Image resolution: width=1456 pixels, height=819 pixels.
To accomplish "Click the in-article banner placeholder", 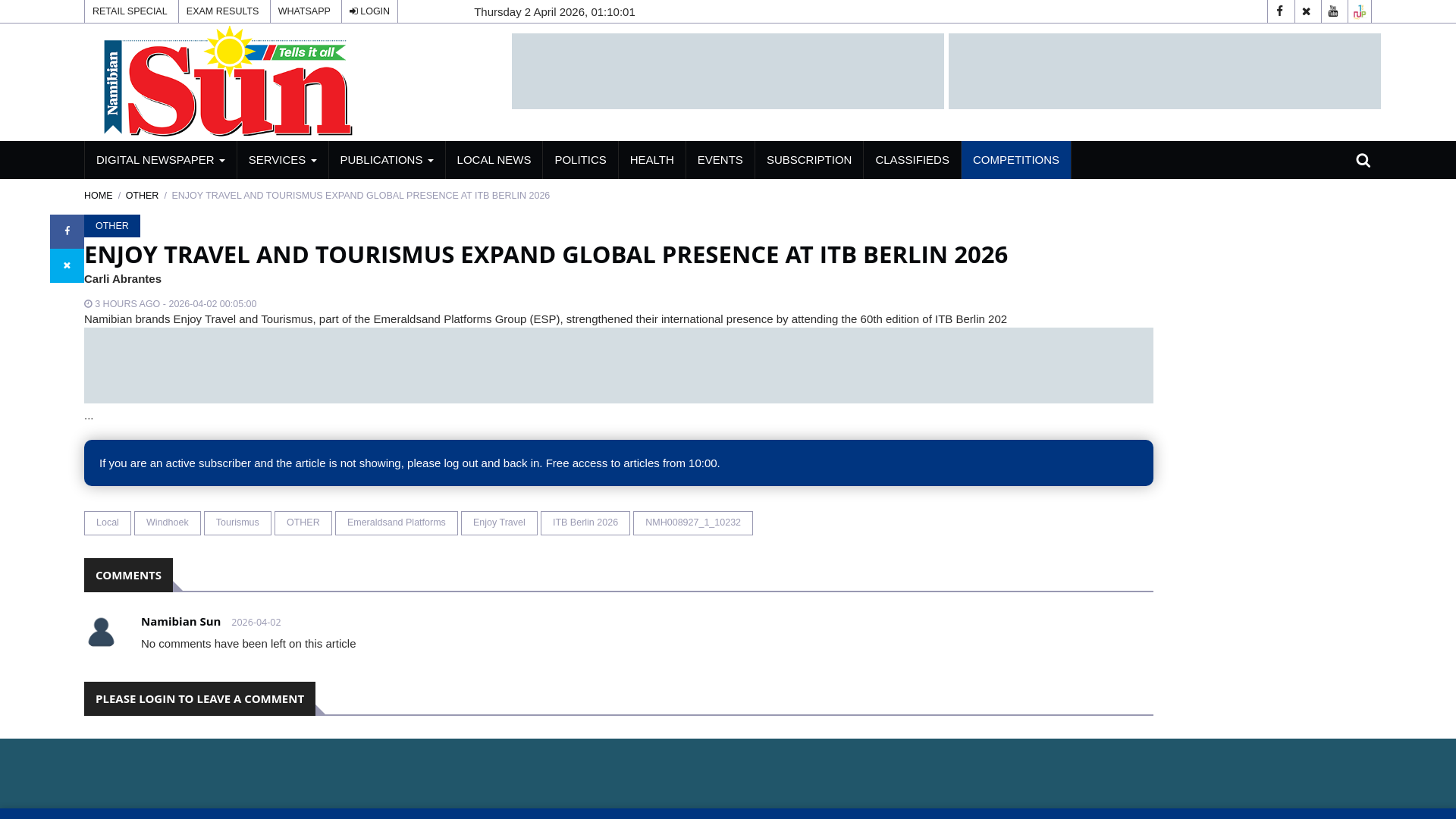I will click(x=619, y=366).
